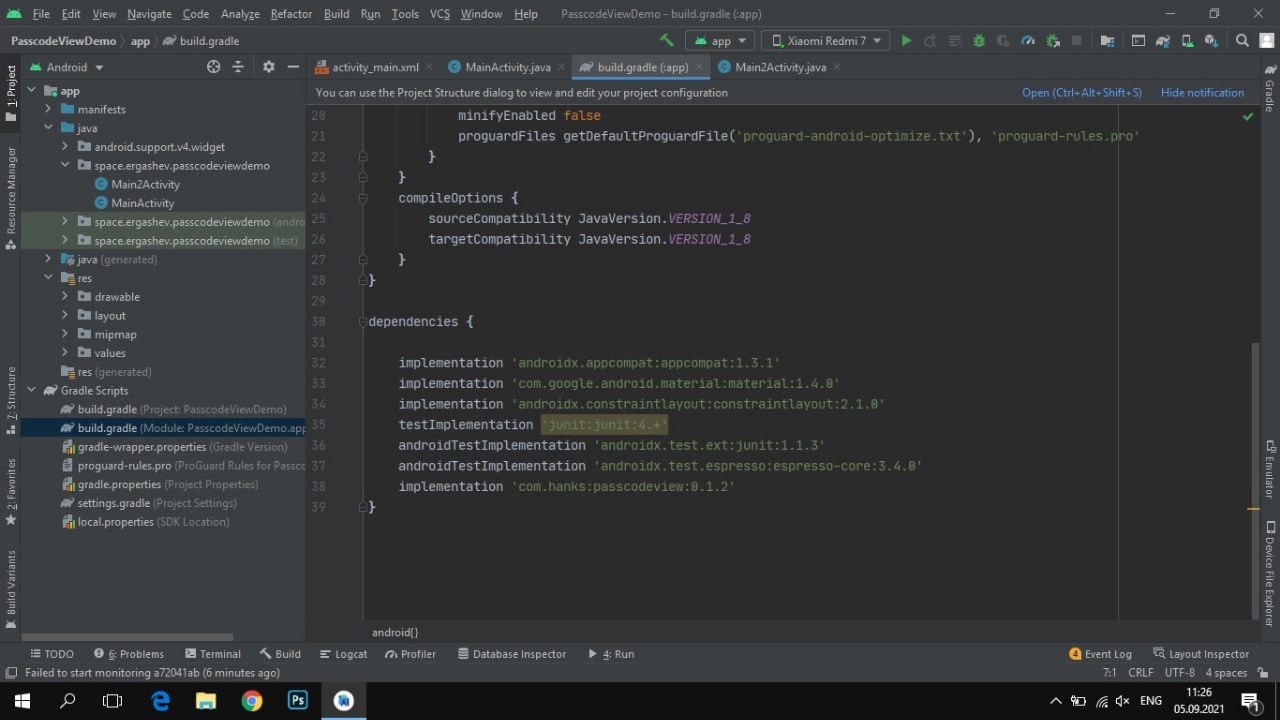The height and width of the screenshot is (720, 1280).
Task: Open File Explorer from the taskbar
Action: pyautogui.click(x=206, y=701)
